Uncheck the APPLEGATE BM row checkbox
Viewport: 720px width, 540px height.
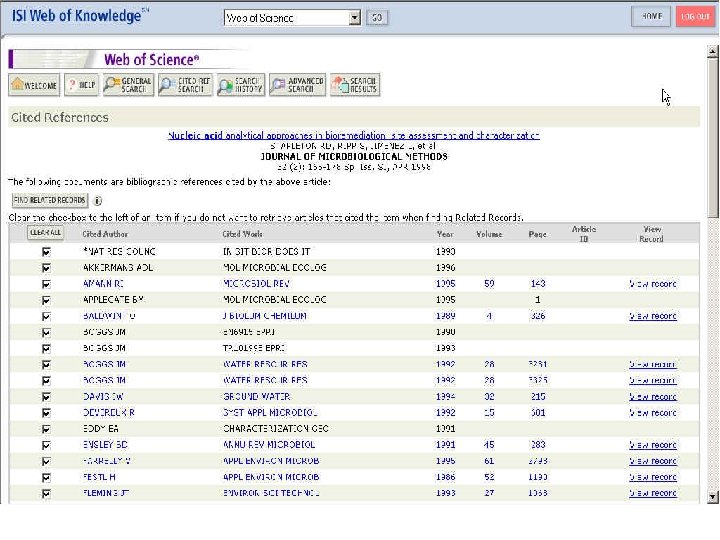click(x=46, y=300)
